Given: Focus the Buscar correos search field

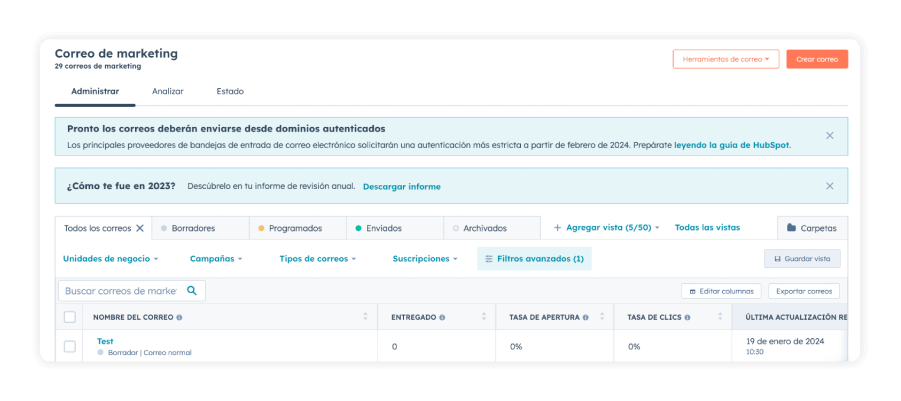Looking at the screenshot, I should [120, 291].
